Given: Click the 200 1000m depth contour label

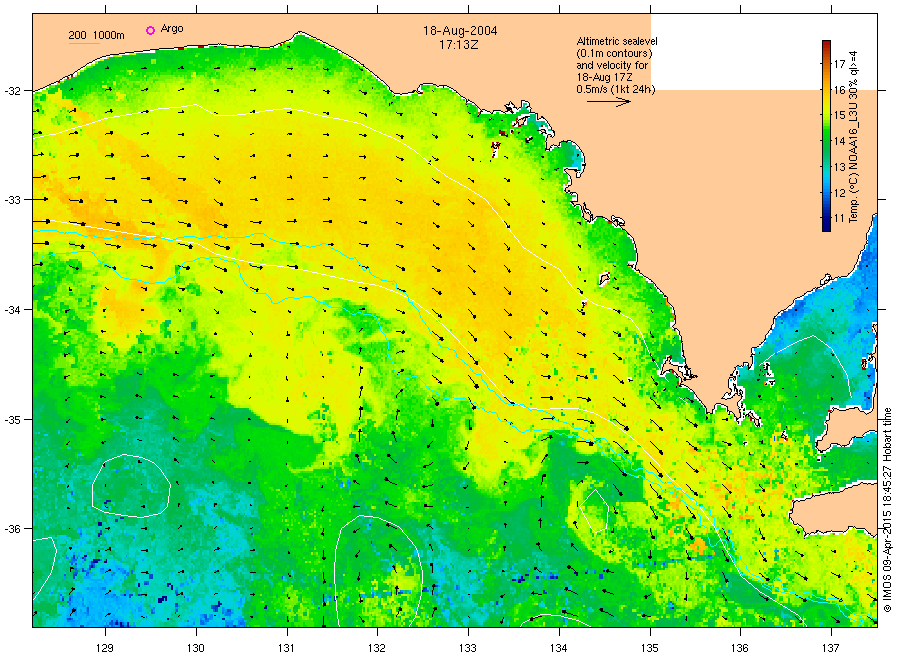Looking at the screenshot, I should click(96, 35).
